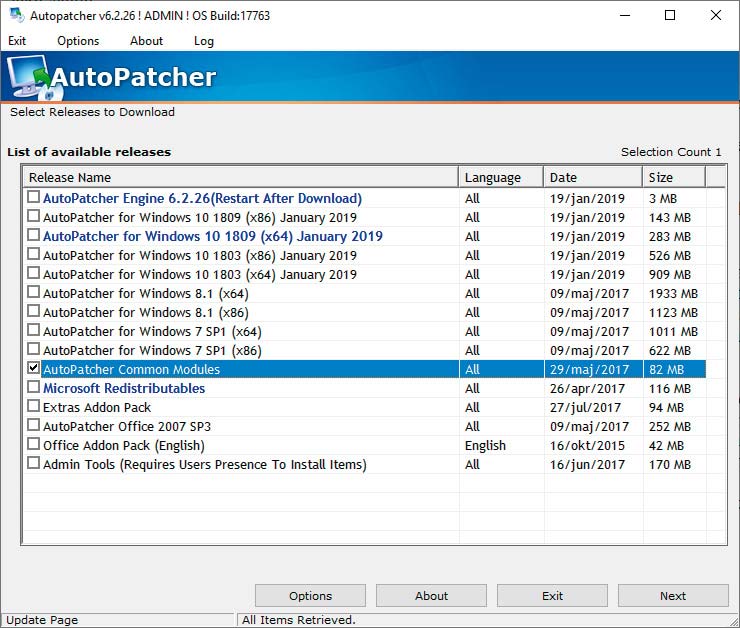740x628 pixels.
Task: Sort by Language column header
Action: 501,177
